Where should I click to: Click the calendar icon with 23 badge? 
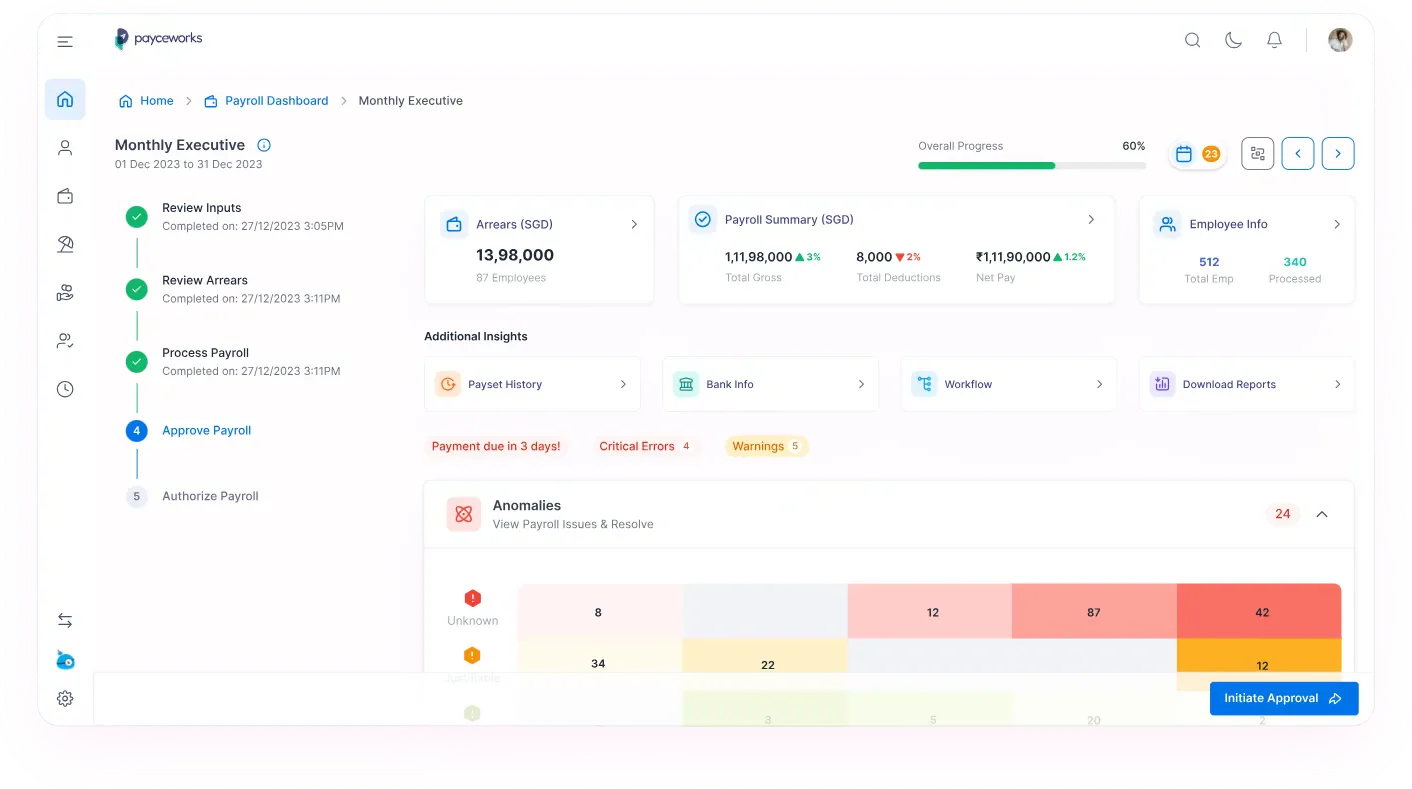[x=1197, y=154]
